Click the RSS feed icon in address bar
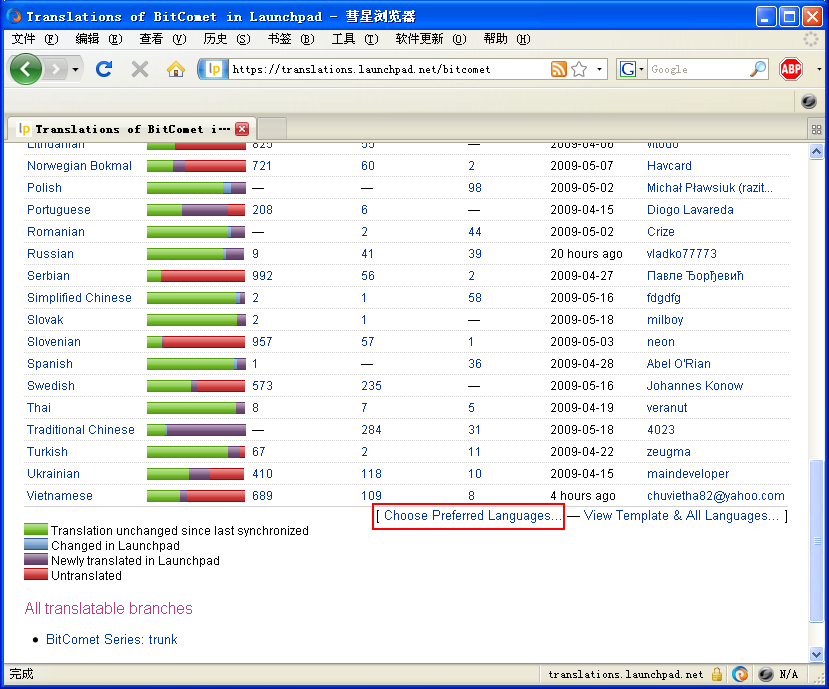829x689 pixels. [559, 69]
